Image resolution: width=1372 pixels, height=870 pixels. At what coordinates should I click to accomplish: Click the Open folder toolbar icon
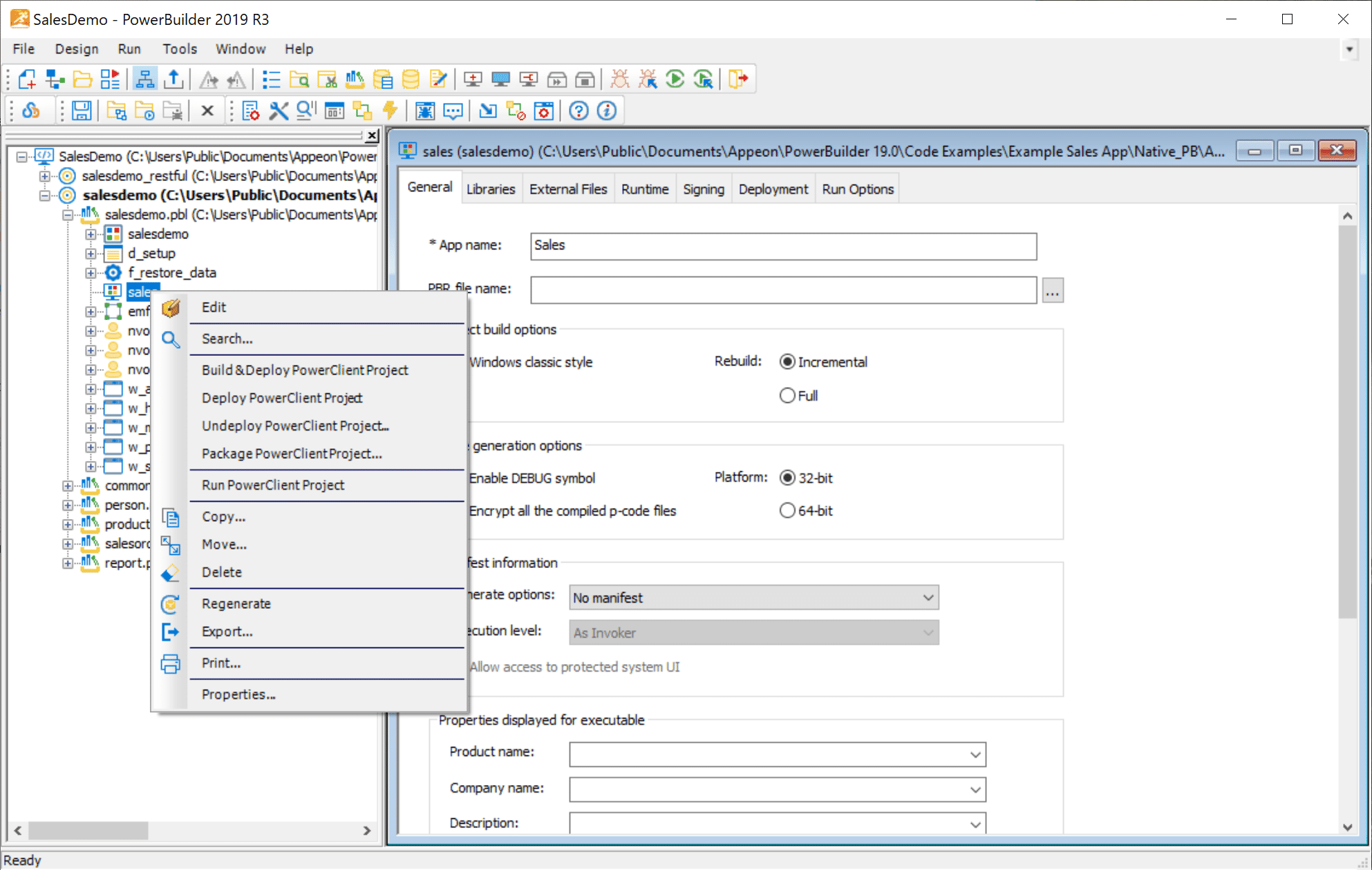[82, 79]
